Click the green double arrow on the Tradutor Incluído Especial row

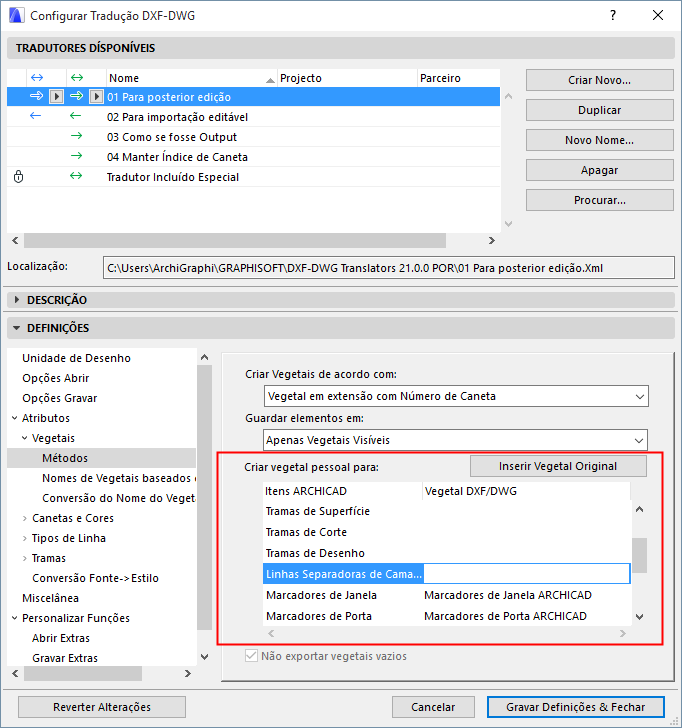[76, 176]
